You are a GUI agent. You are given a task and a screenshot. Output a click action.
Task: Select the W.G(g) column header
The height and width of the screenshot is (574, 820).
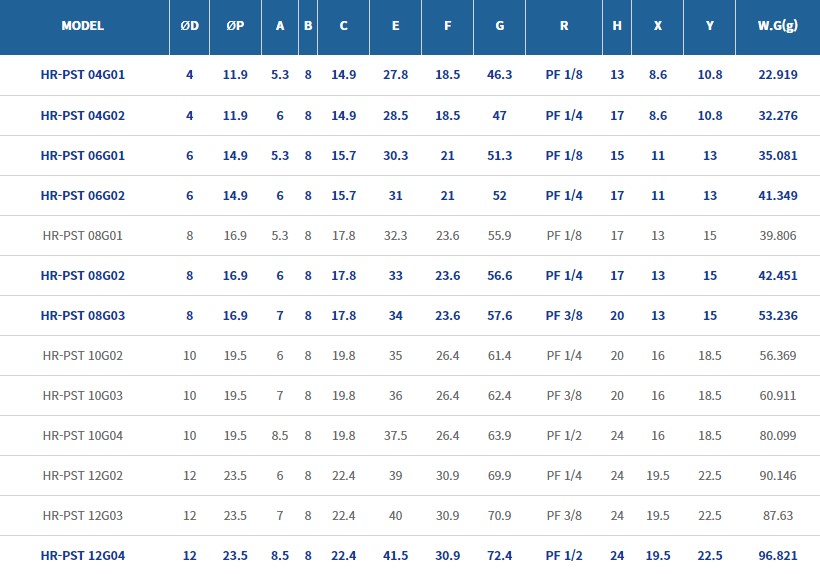pos(778,26)
